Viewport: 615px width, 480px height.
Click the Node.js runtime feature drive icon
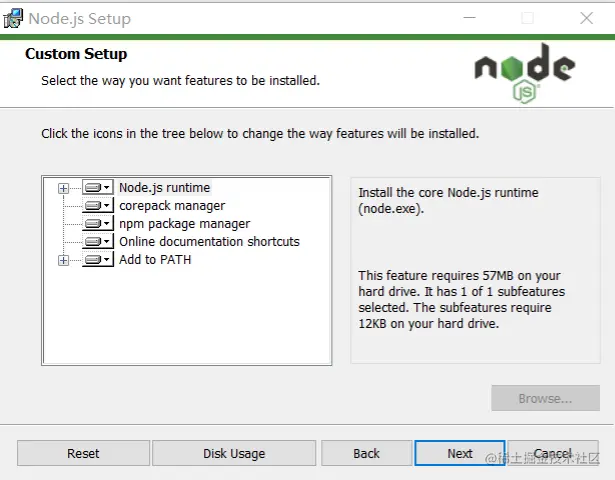[x=97, y=188]
